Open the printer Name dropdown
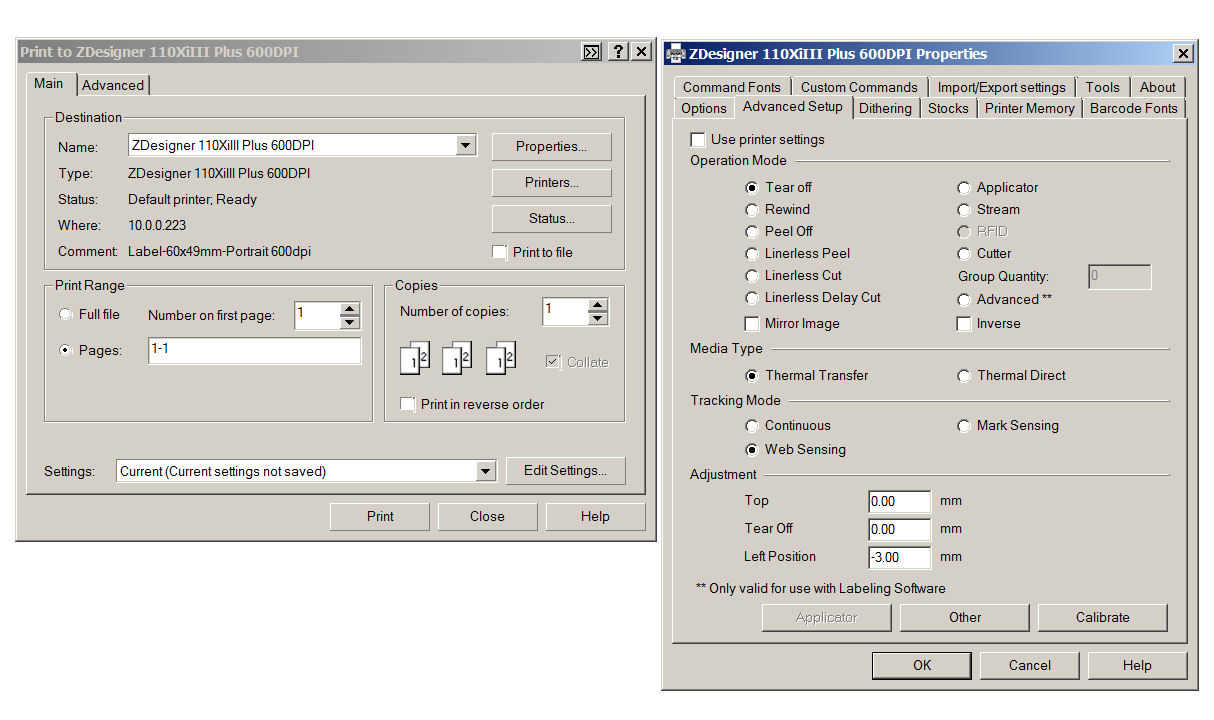 466,146
